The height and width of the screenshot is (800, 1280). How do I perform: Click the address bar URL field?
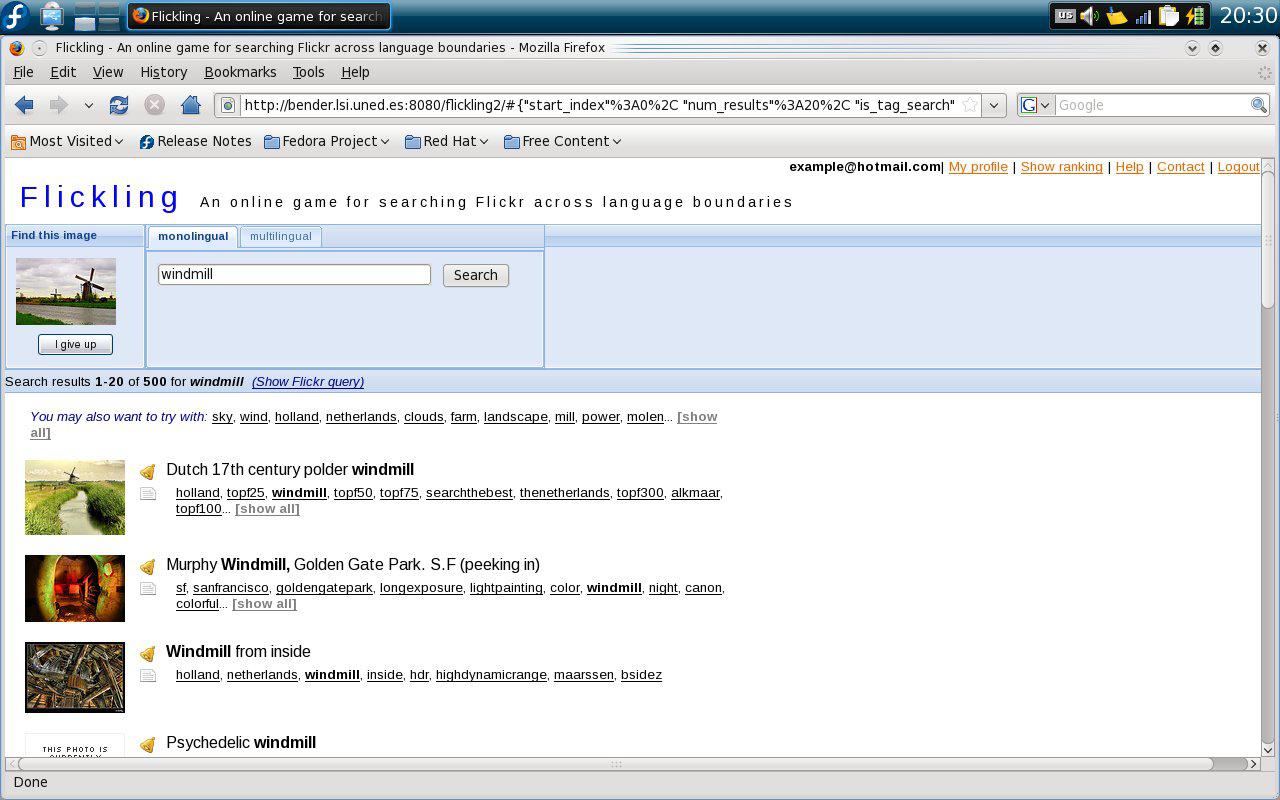pos(599,105)
